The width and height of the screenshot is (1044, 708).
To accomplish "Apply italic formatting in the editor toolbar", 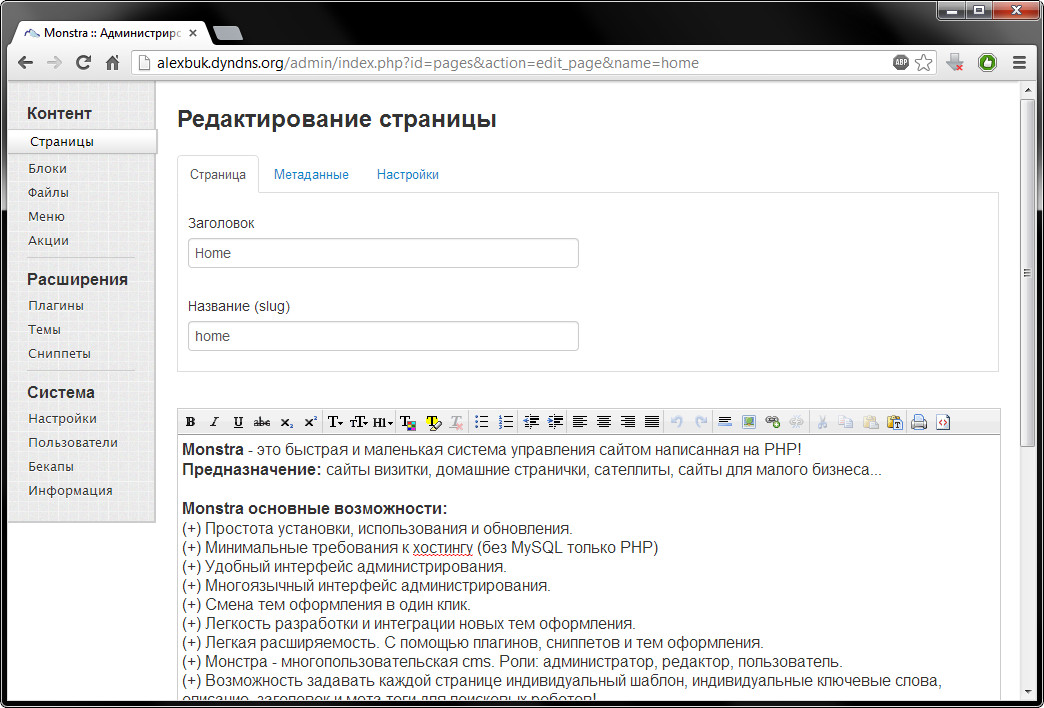I will click(214, 422).
